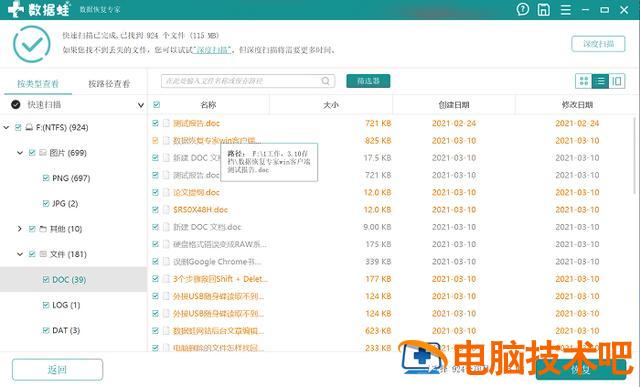The height and width of the screenshot is (387, 640).
Task: Follow the 深度扫描 hyperlink in message
Action: [213, 50]
